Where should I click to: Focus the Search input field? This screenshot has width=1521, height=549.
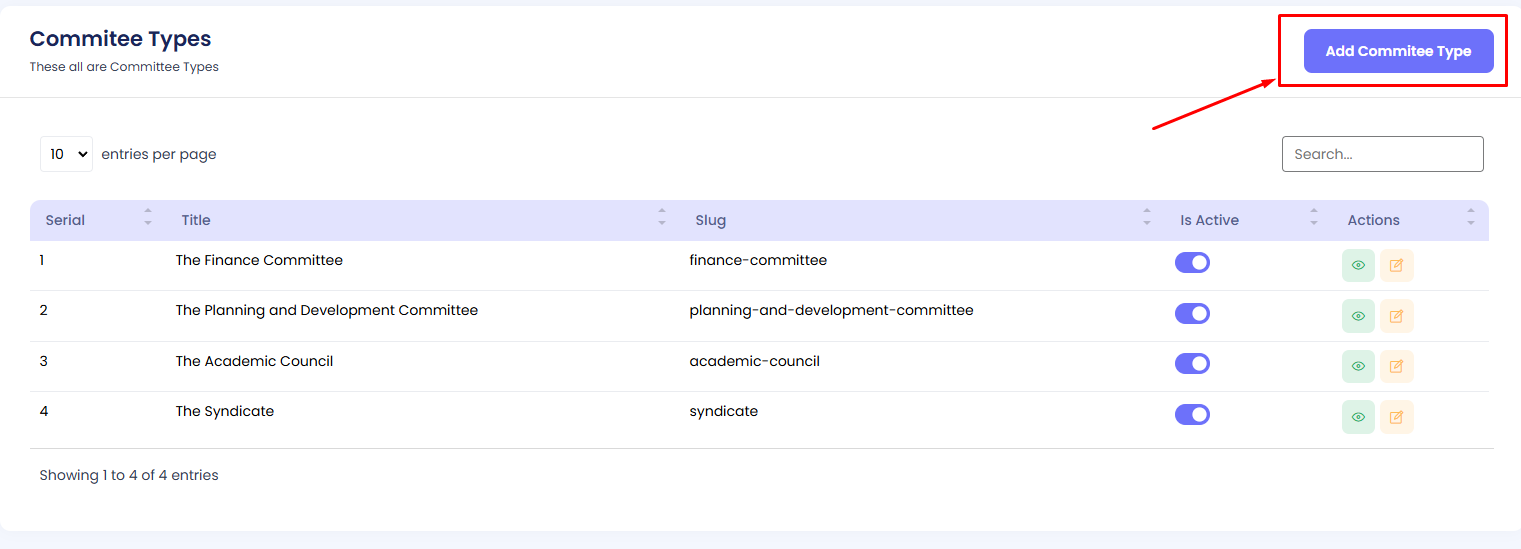1382,154
